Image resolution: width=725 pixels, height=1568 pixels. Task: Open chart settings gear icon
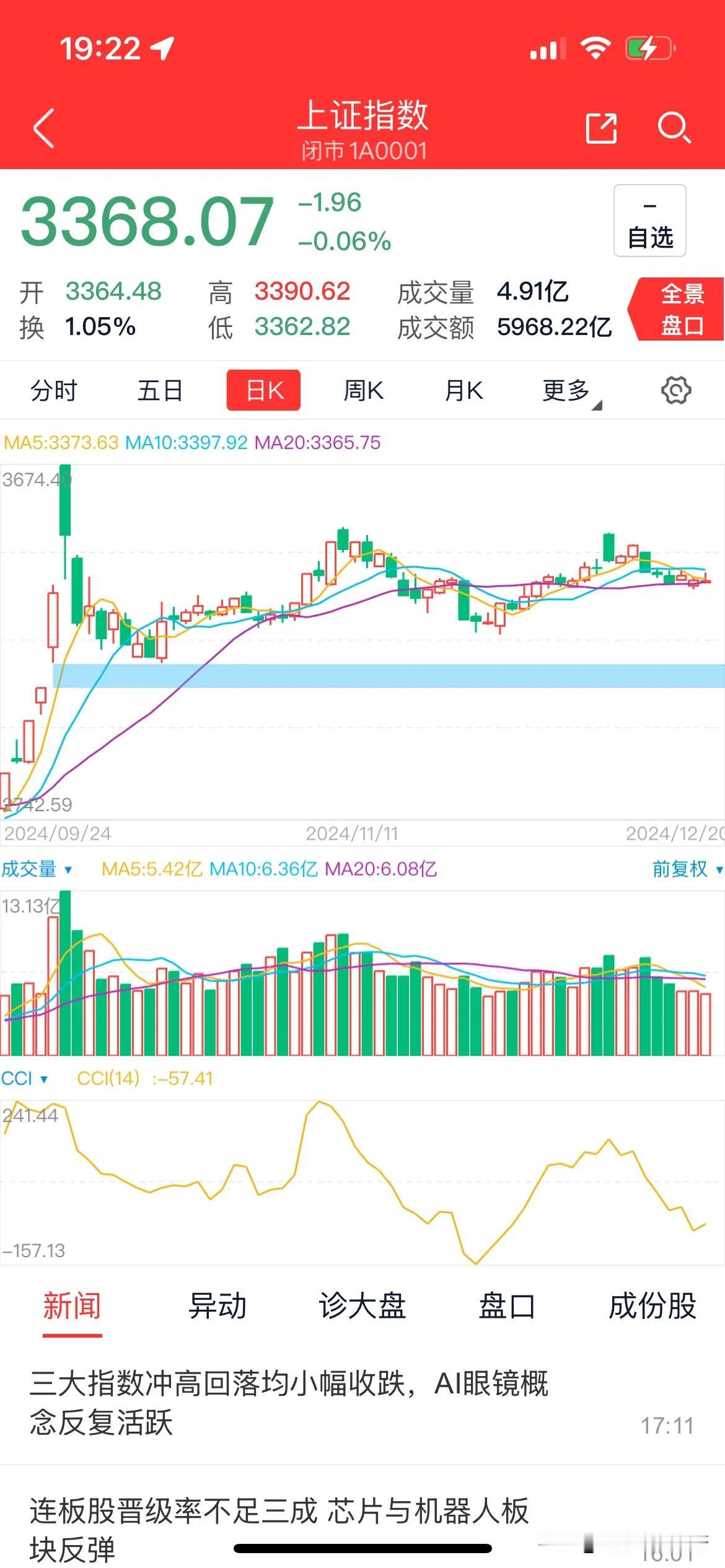click(676, 390)
